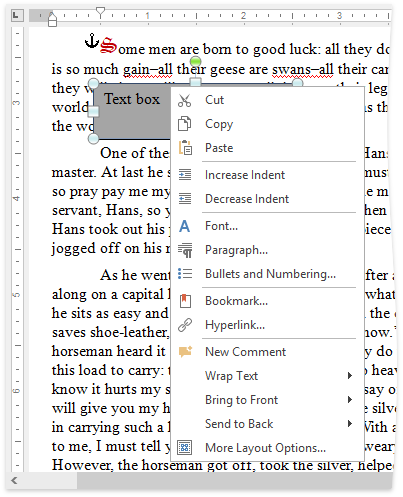Click the horizontal scrollbar track
This screenshot has height=497, width=403.
pyautogui.click(x=234, y=480)
